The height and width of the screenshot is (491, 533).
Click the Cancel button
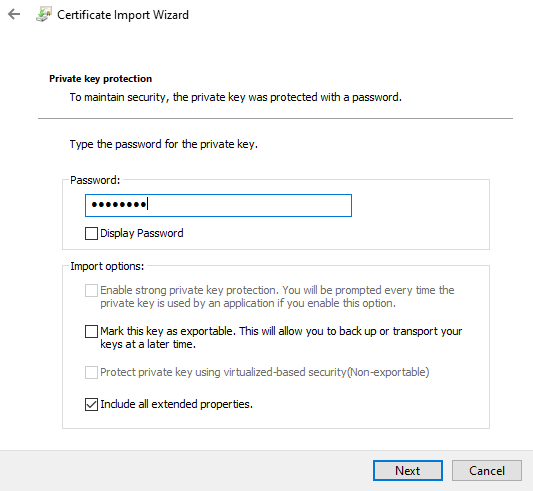487,471
